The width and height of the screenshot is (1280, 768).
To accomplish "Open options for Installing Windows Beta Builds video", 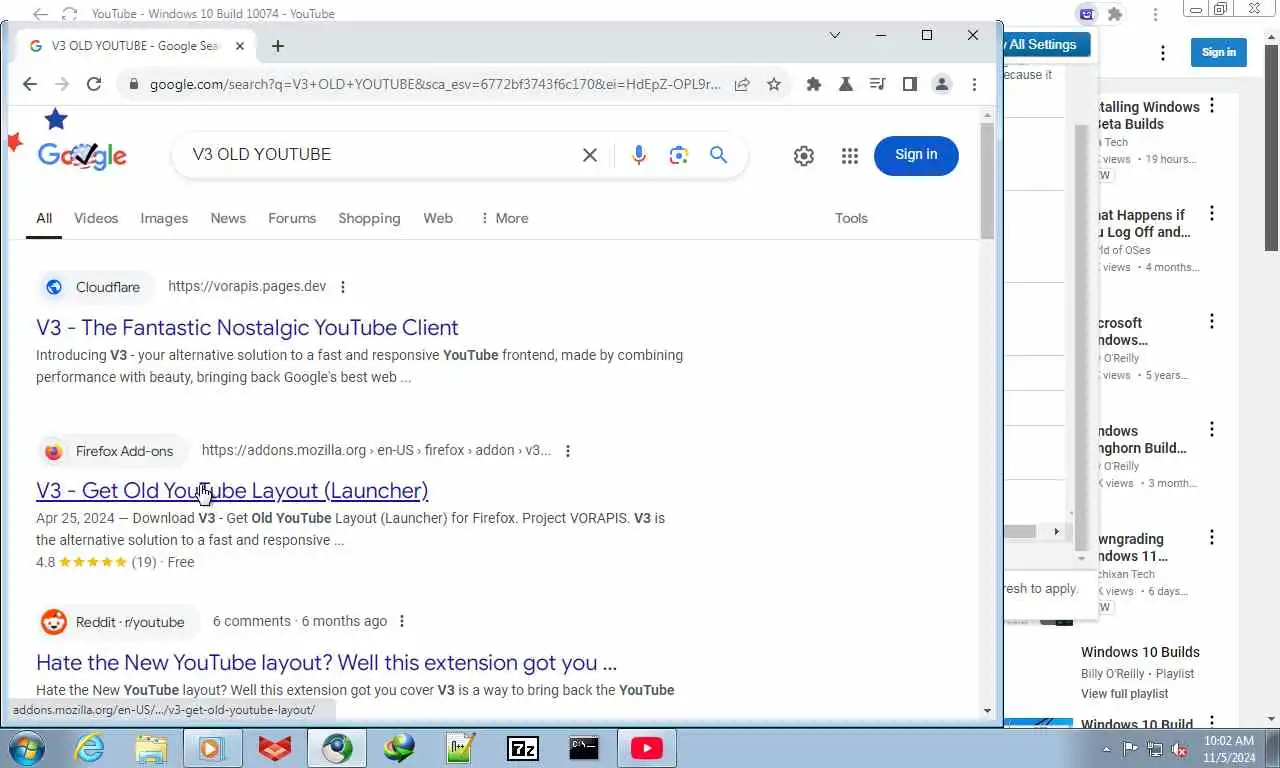I will coord(1212,106).
